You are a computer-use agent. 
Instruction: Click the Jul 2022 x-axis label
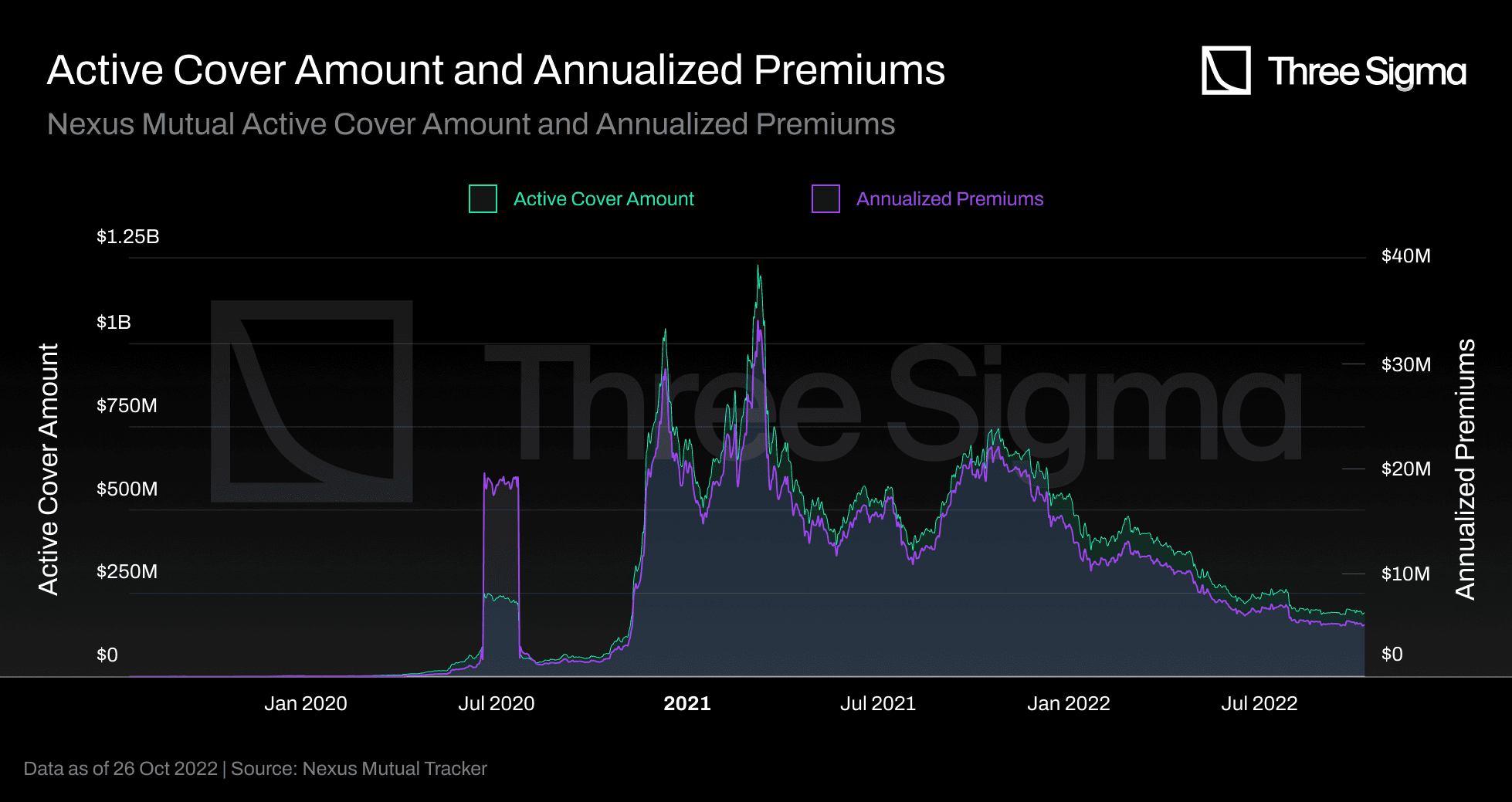[1259, 703]
